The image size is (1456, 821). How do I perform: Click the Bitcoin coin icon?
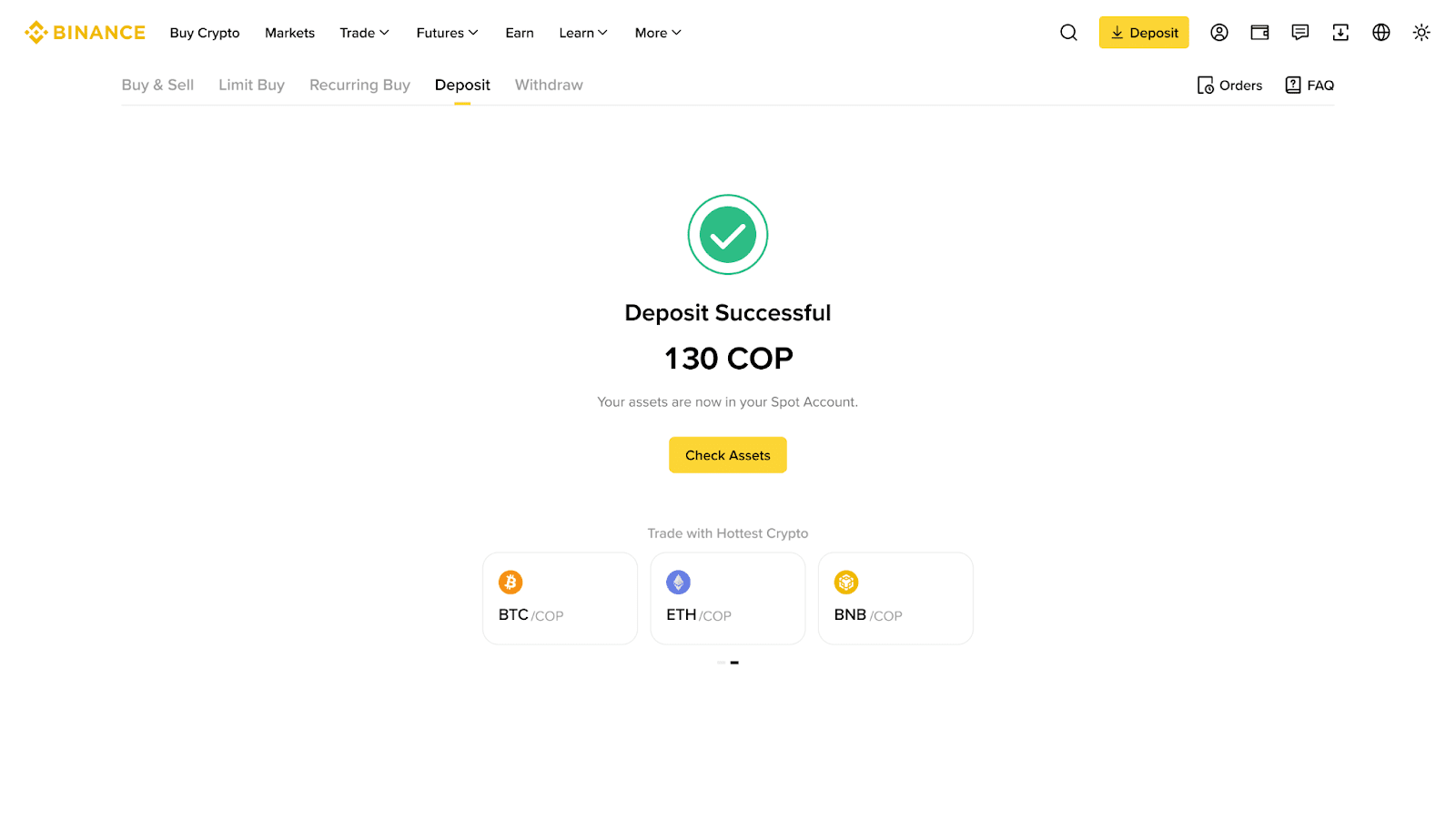[511, 582]
